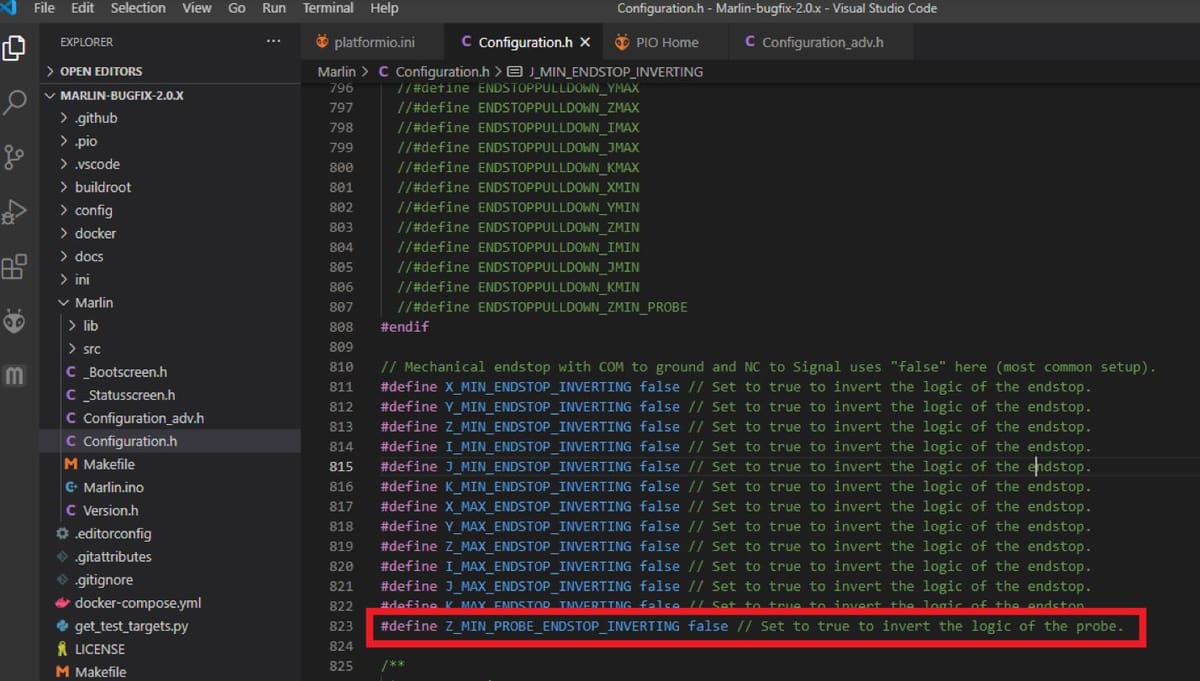Collapse the MARLIN-BUGFIX-2.0.X root folder
Image resolution: width=1200 pixels, height=681 pixels.
point(170,96)
